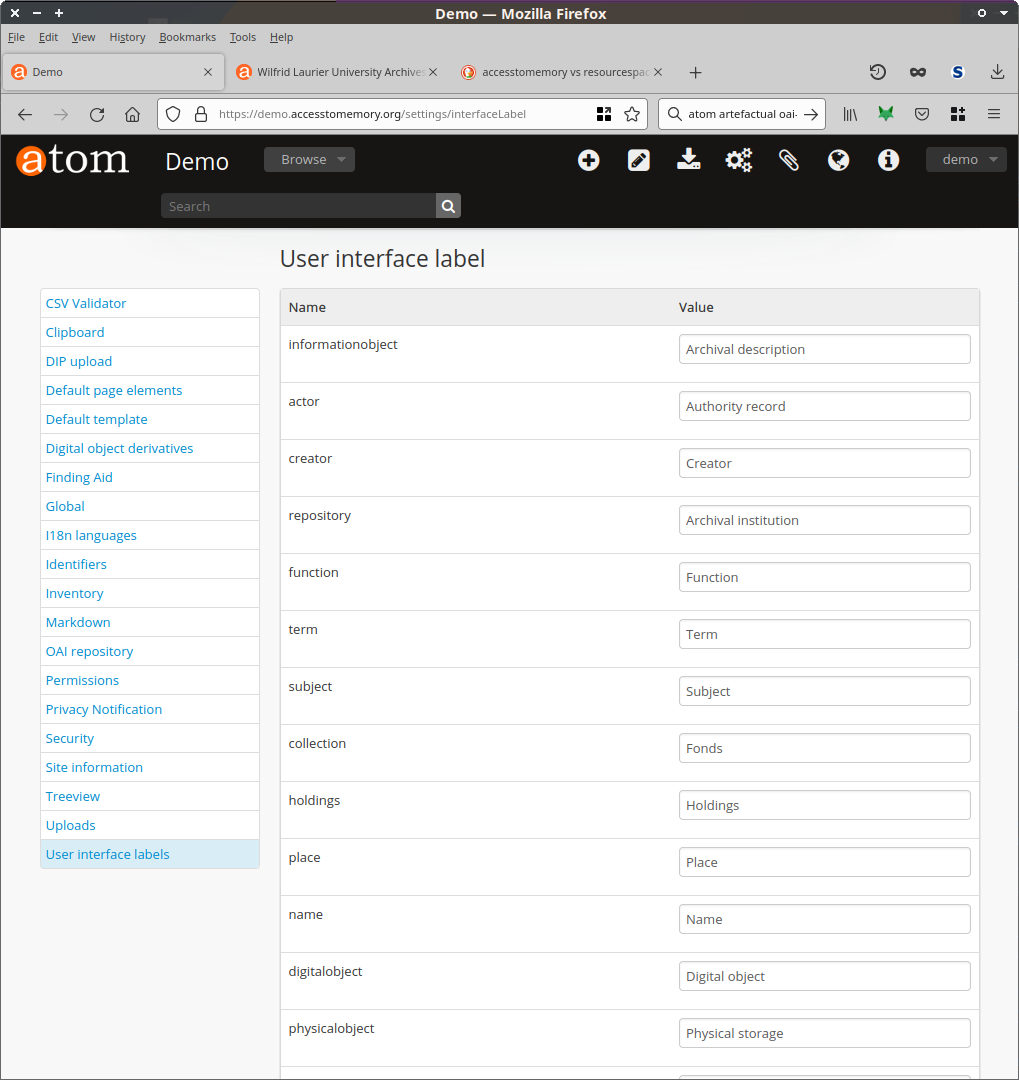Image resolution: width=1019 pixels, height=1080 pixels.
Task: Click the collection value field containing Fonds
Action: pyautogui.click(x=824, y=748)
